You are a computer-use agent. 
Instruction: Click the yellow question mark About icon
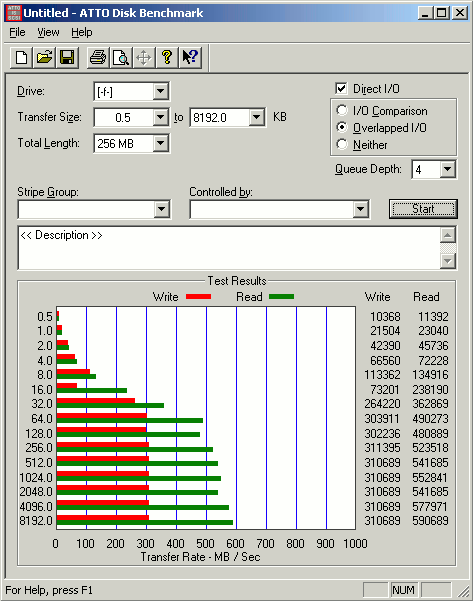pos(167,58)
